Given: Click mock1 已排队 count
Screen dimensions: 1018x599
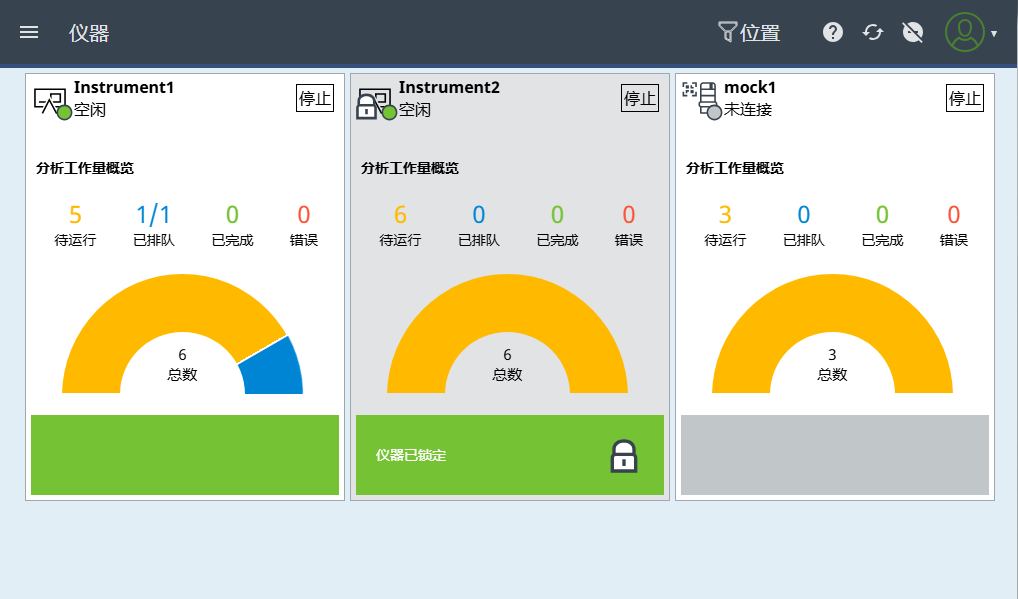Looking at the screenshot, I should (x=804, y=214).
